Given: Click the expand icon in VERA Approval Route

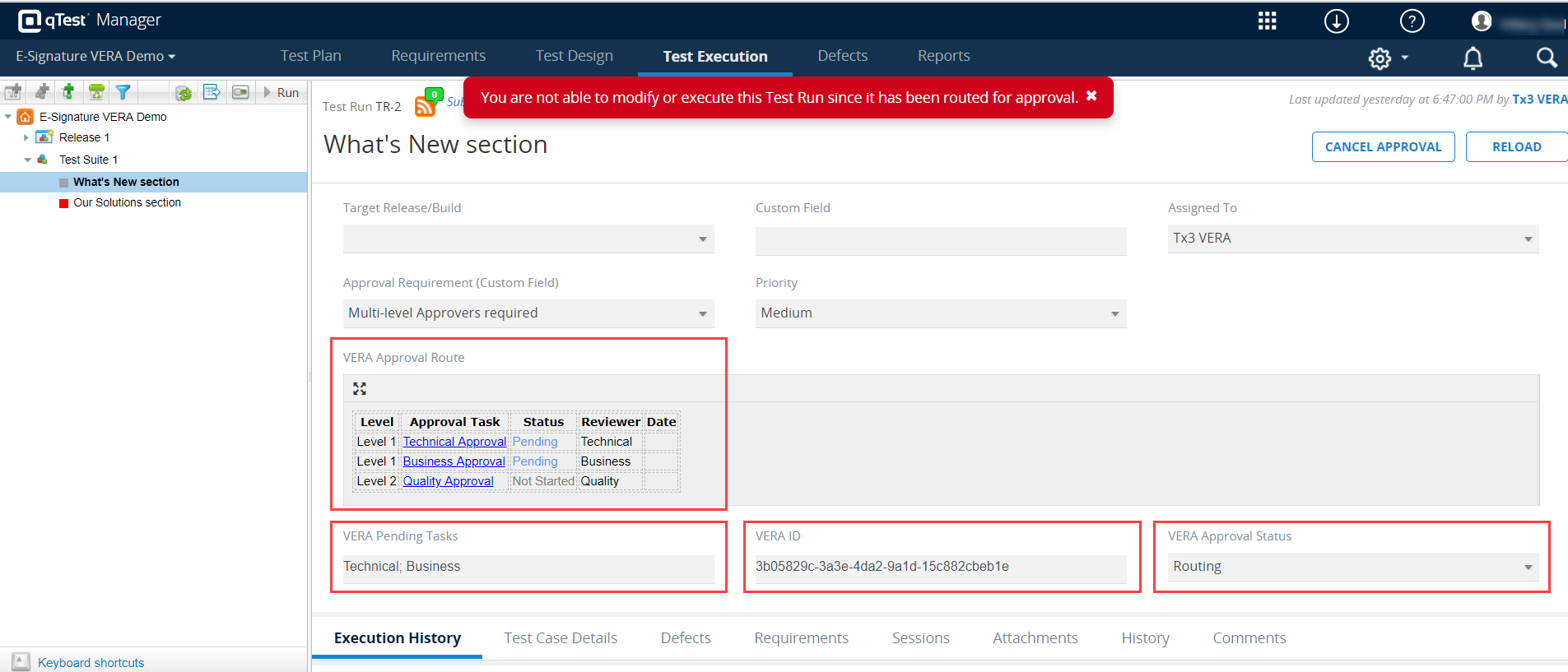Looking at the screenshot, I should click(x=360, y=388).
